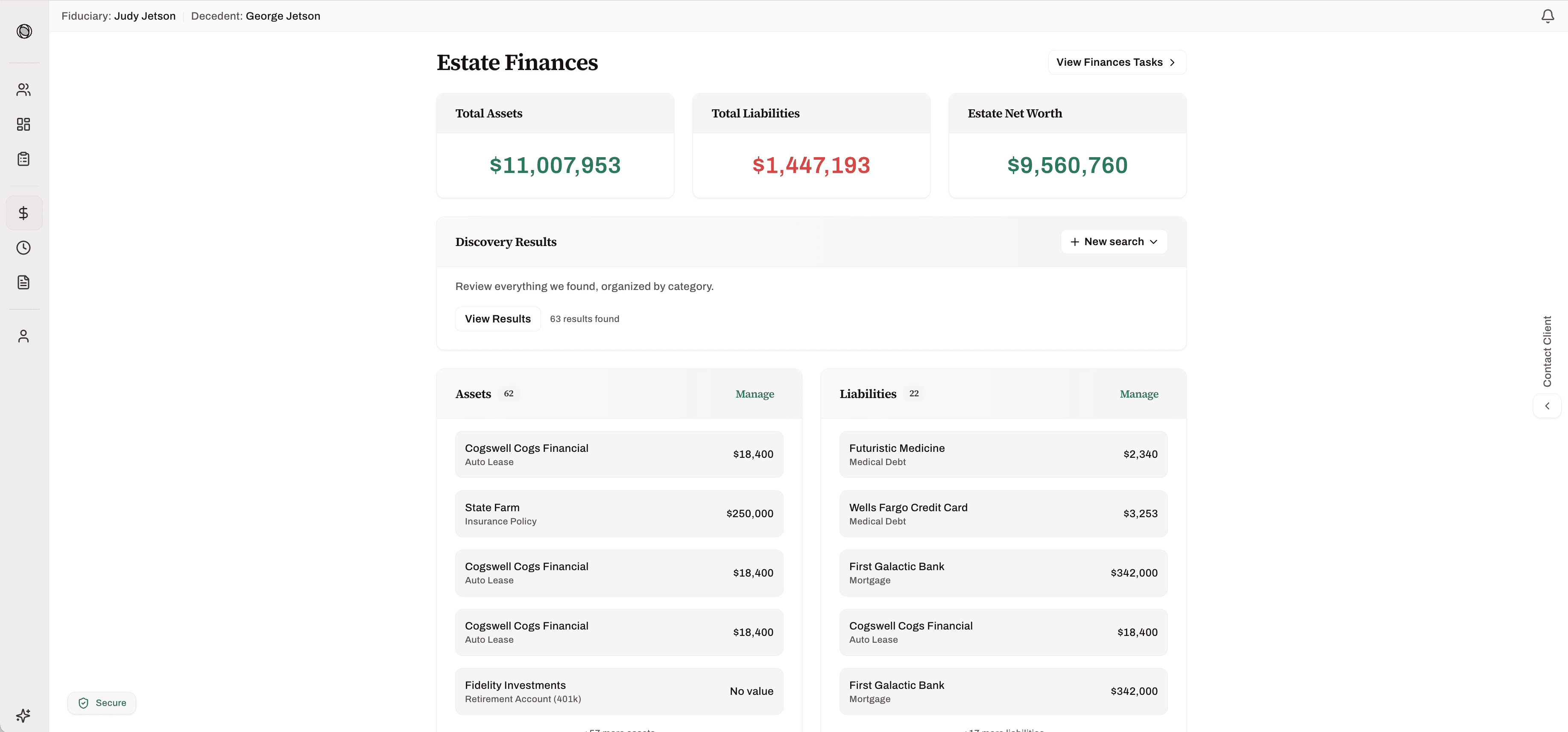Viewport: 1568px width, 732px height.
Task: Click the app logo icon in sidebar
Action: click(x=24, y=31)
